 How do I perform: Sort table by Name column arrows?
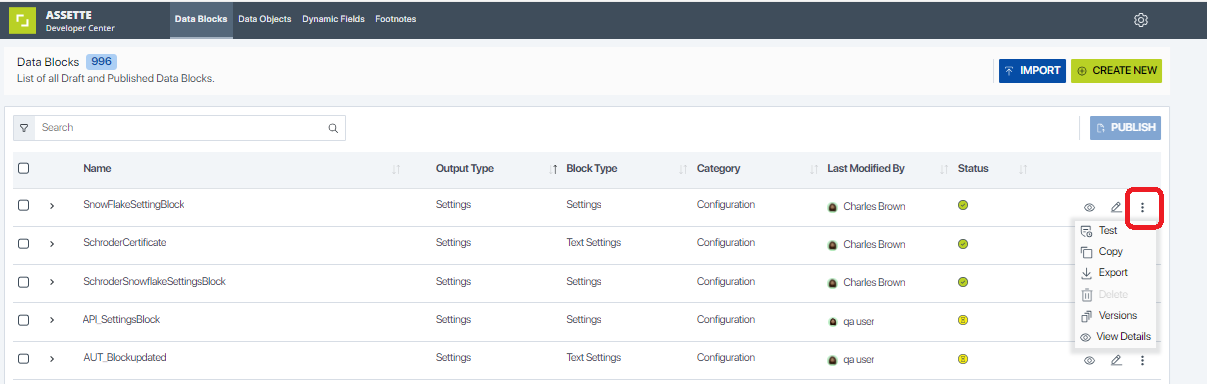[x=397, y=169]
